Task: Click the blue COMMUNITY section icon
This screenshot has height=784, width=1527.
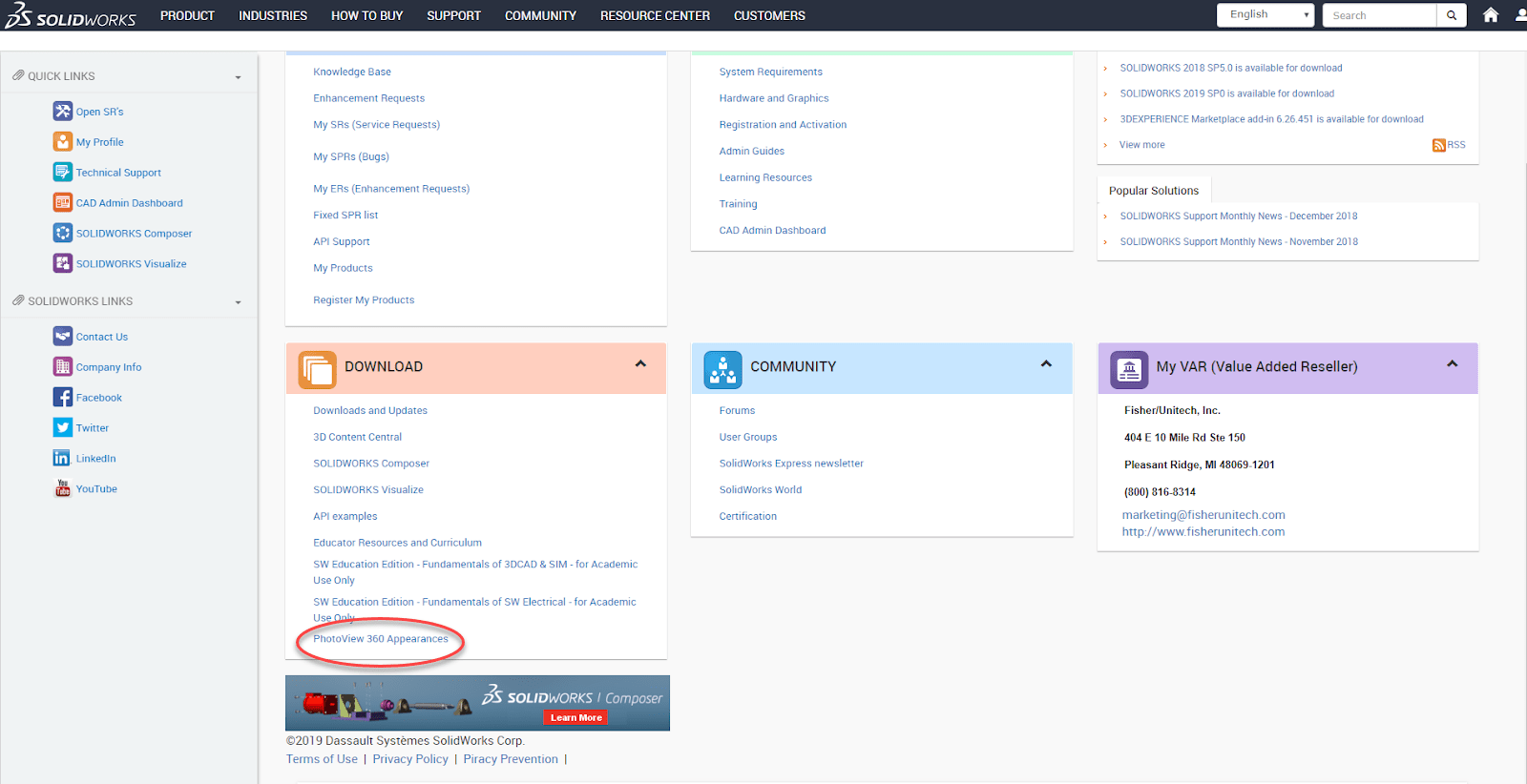Action: [722, 369]
